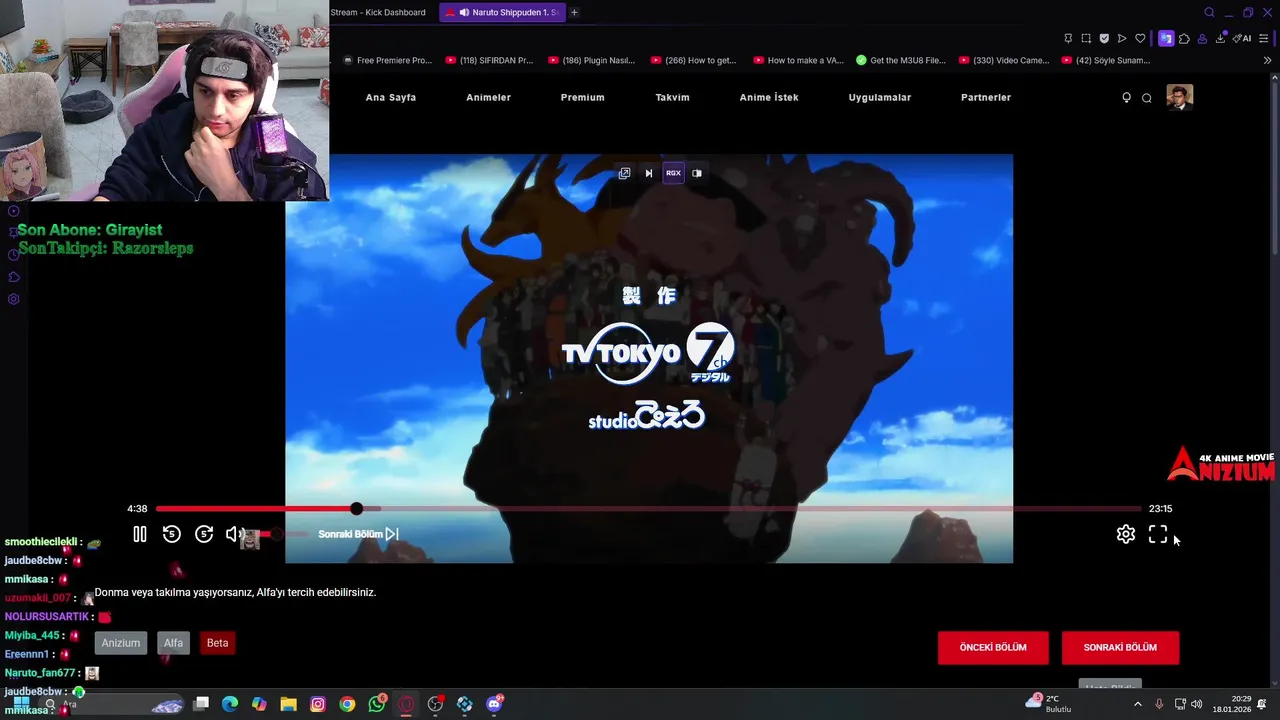Image resolution: width=1280 pixels, height=720 pixels.
Task: Click the pop-out video icon above the player
Action: click(x=624, y=173)
